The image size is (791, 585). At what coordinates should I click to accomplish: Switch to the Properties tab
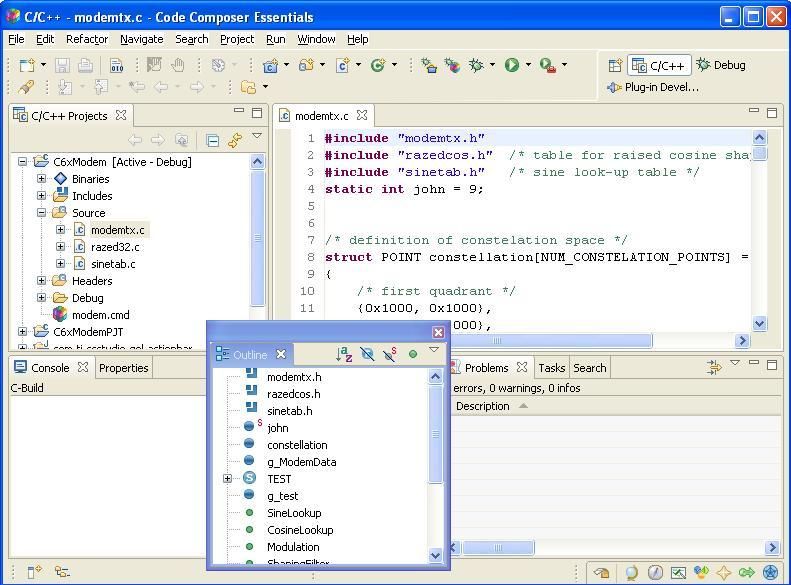(x=124, y=368)
